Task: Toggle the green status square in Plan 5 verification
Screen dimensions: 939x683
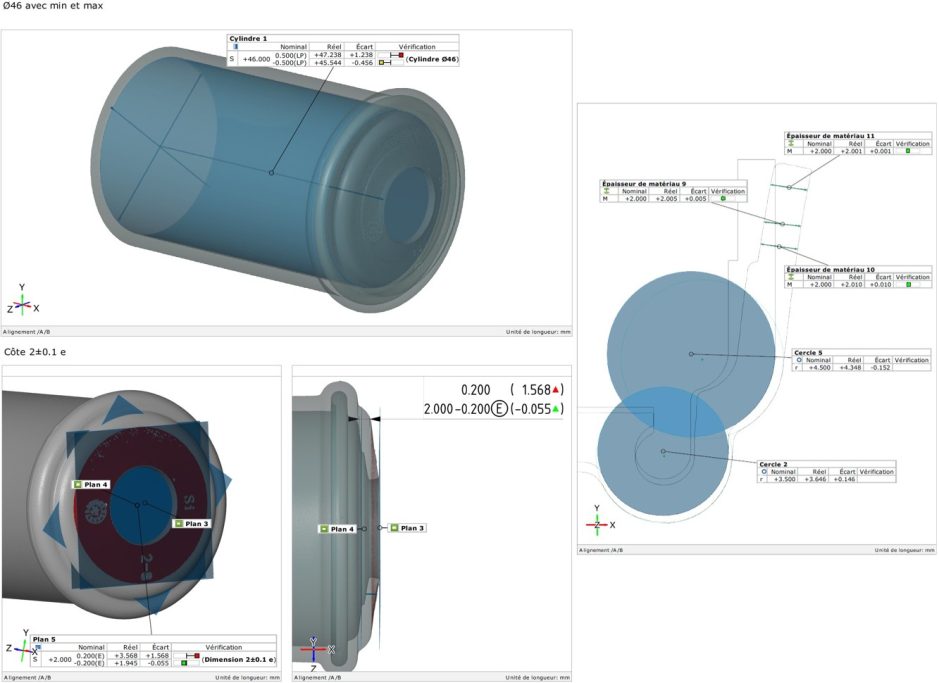Action: point(183,664)
